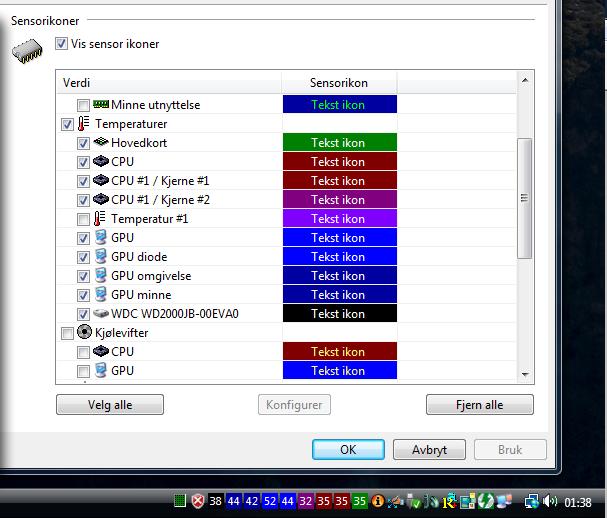
Task: Click the Safely Remove Hardware tray icon
Action: pyautogui.click(x=414, y=502)
